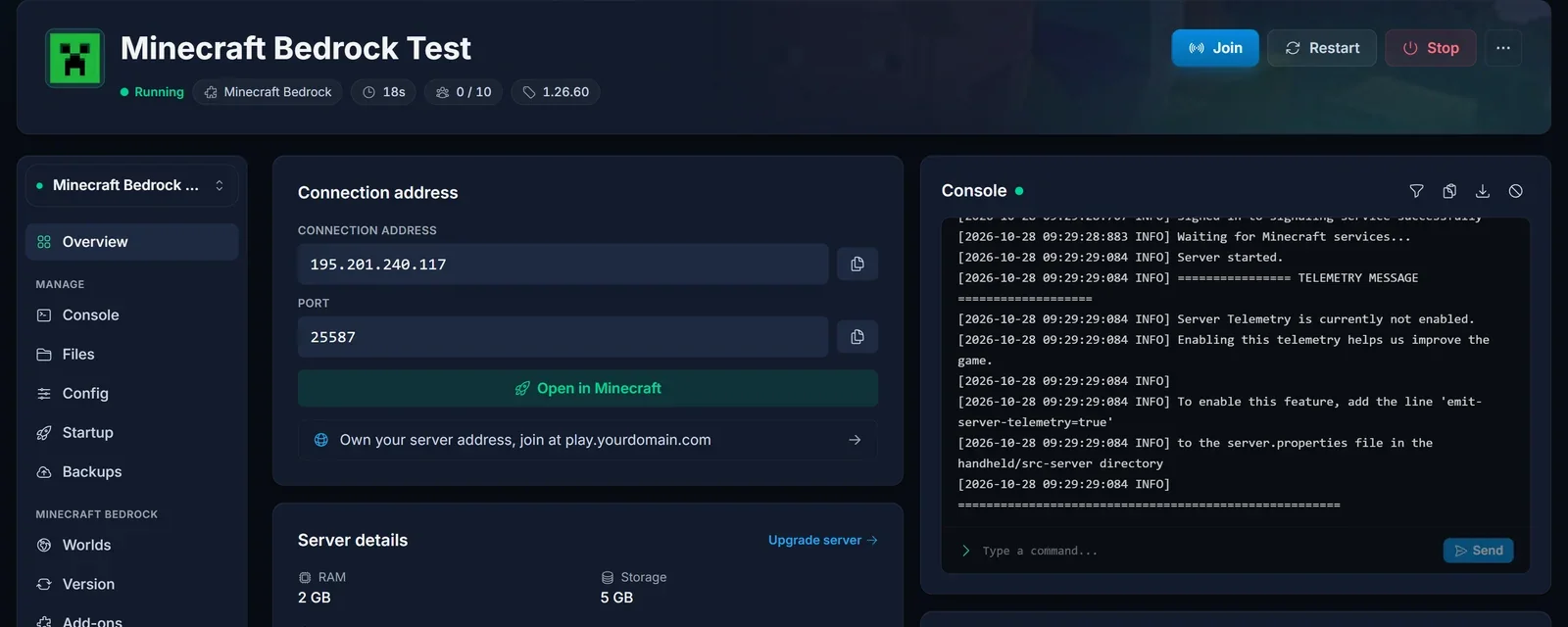Click the Storage value 5 GB
The width and height of the screenshot is (1568, 627).
(x=616, y=598)
